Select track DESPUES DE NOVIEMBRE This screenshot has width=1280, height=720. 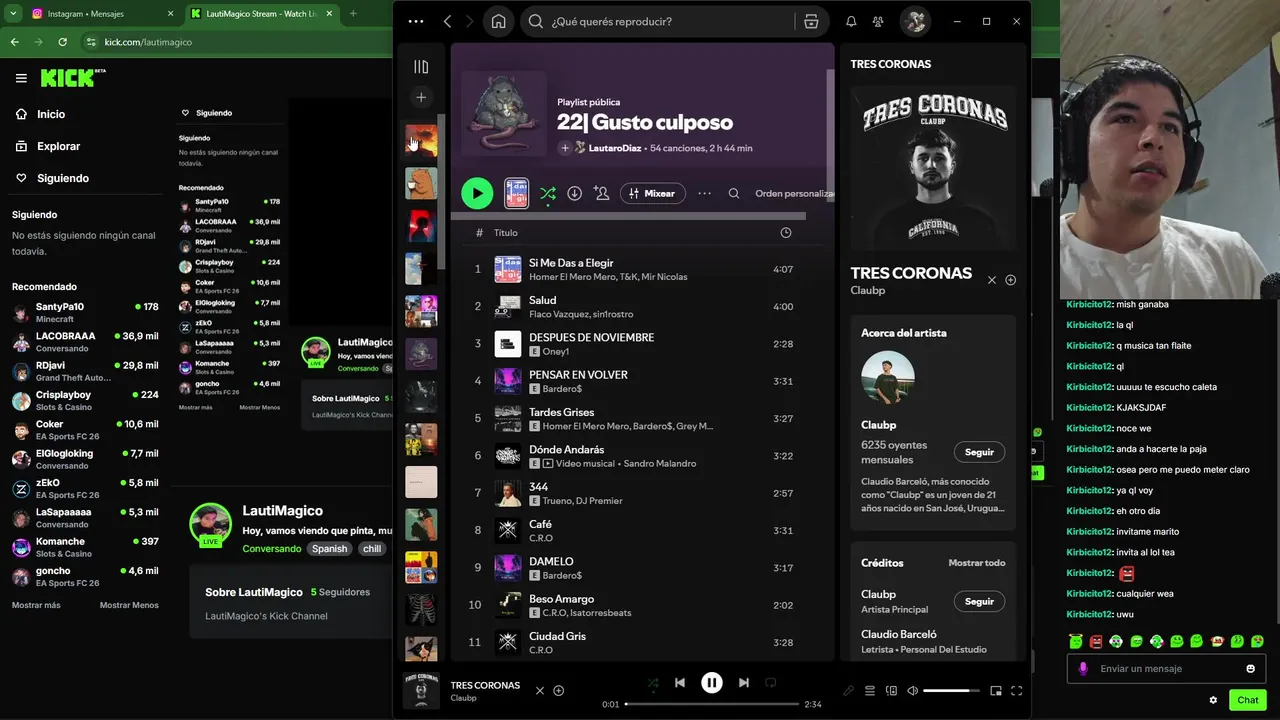[591, 338]
